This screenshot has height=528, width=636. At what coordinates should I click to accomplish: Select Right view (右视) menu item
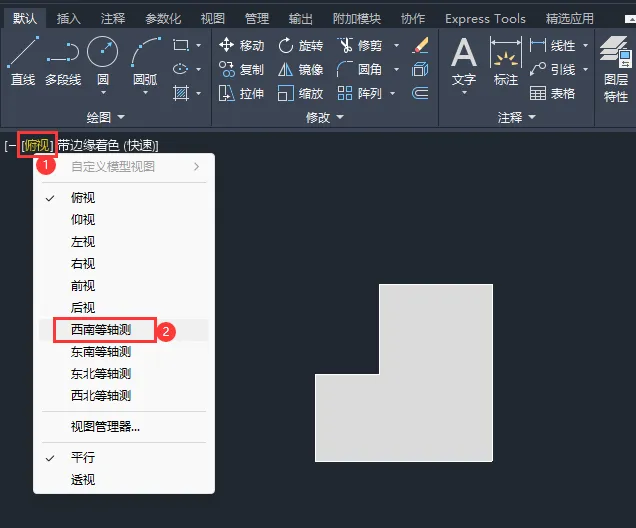pyautogui.click(x=124, y=264)
